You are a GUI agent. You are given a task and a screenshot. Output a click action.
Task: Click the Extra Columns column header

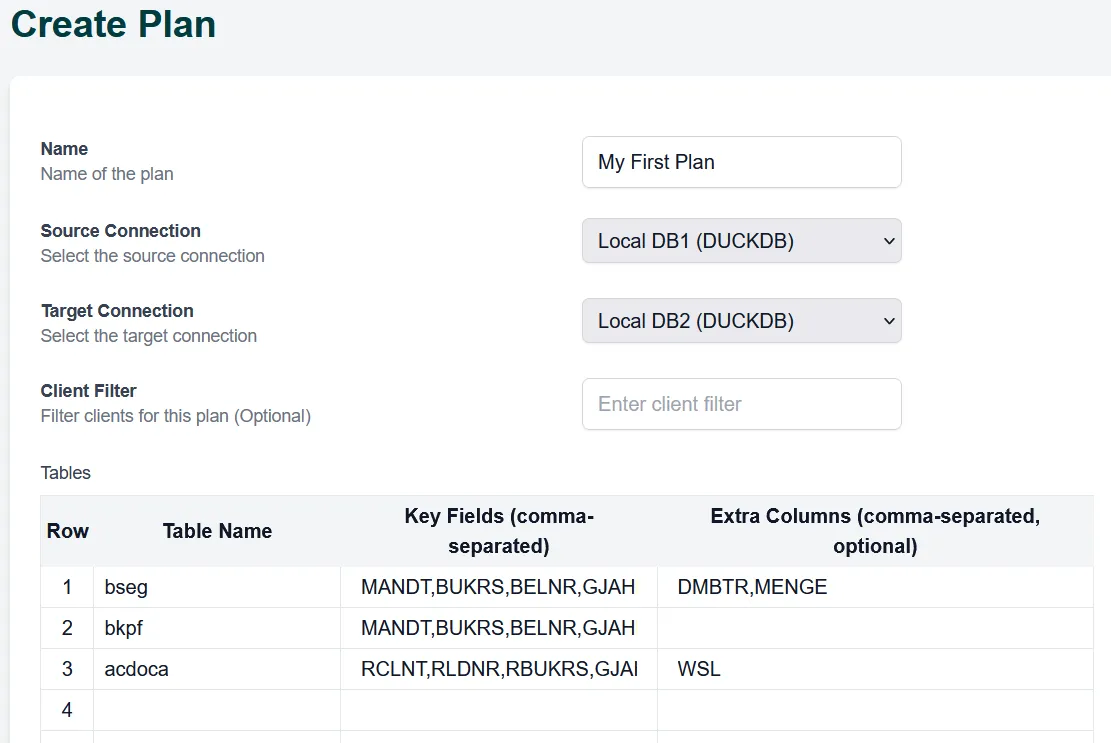874,531
